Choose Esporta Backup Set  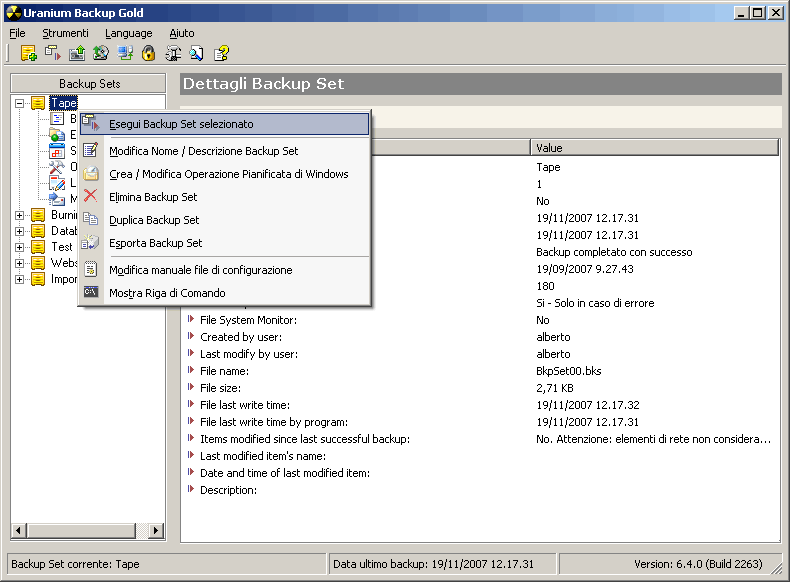click(x=224, y=243)
